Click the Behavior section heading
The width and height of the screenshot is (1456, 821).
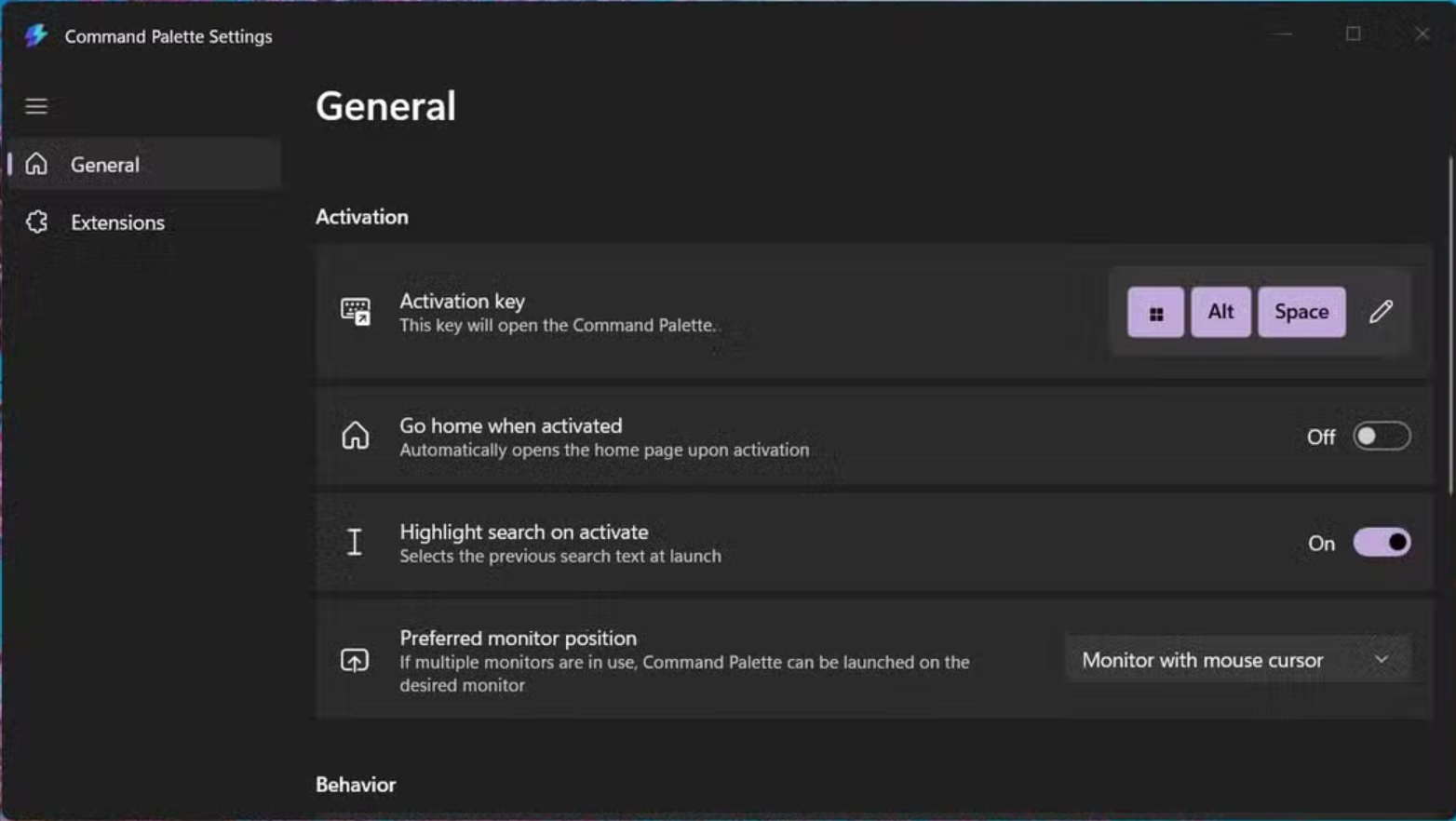[x=356, y=785]
